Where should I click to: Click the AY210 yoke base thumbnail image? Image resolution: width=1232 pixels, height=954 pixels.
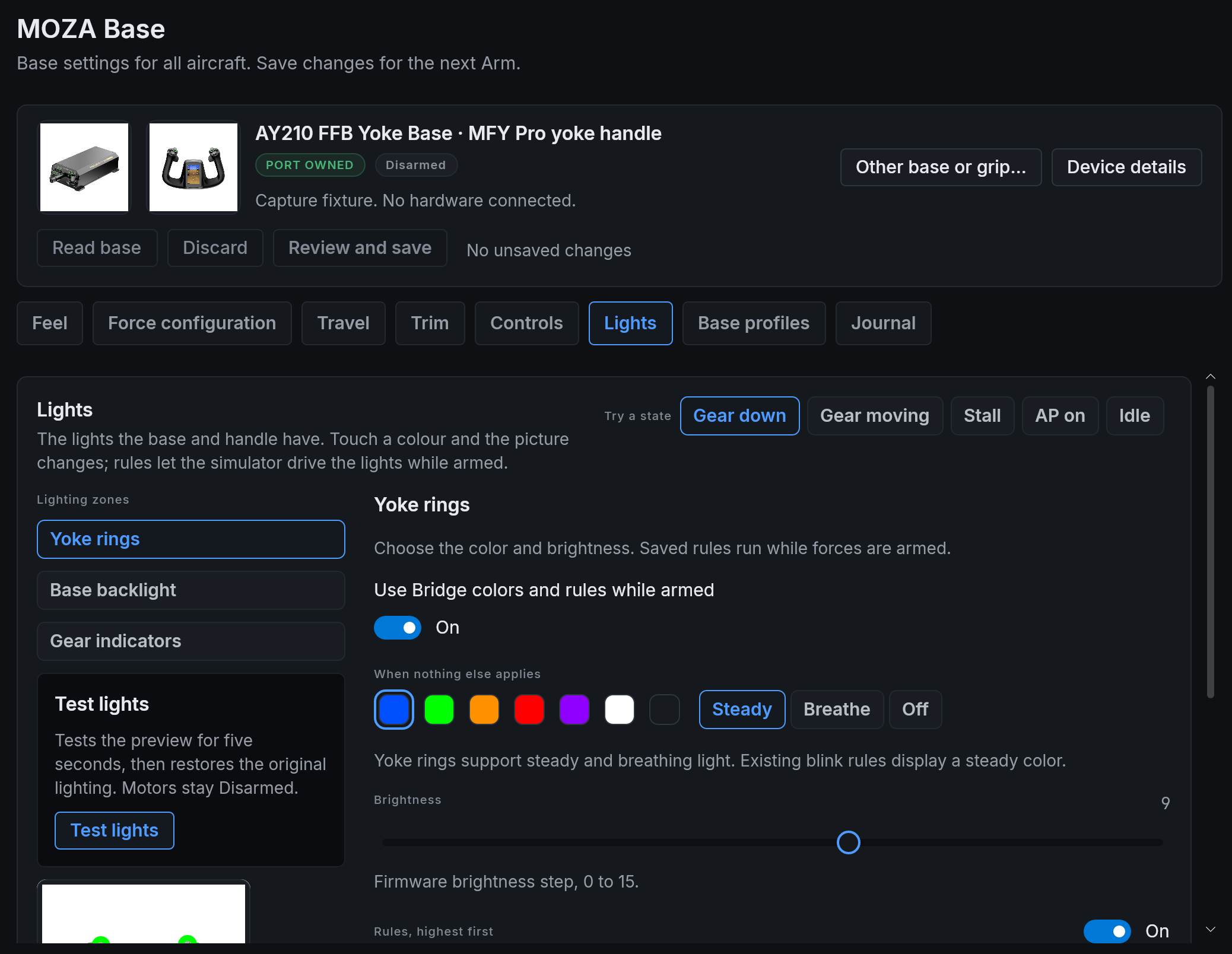point(84,167)
